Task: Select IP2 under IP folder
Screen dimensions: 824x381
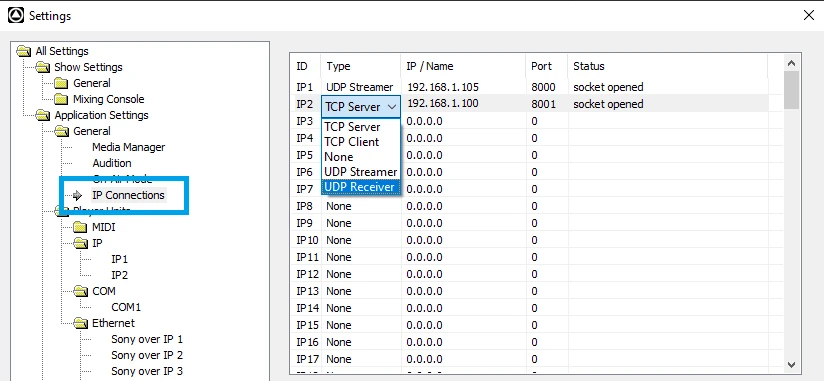Action: 119,275
